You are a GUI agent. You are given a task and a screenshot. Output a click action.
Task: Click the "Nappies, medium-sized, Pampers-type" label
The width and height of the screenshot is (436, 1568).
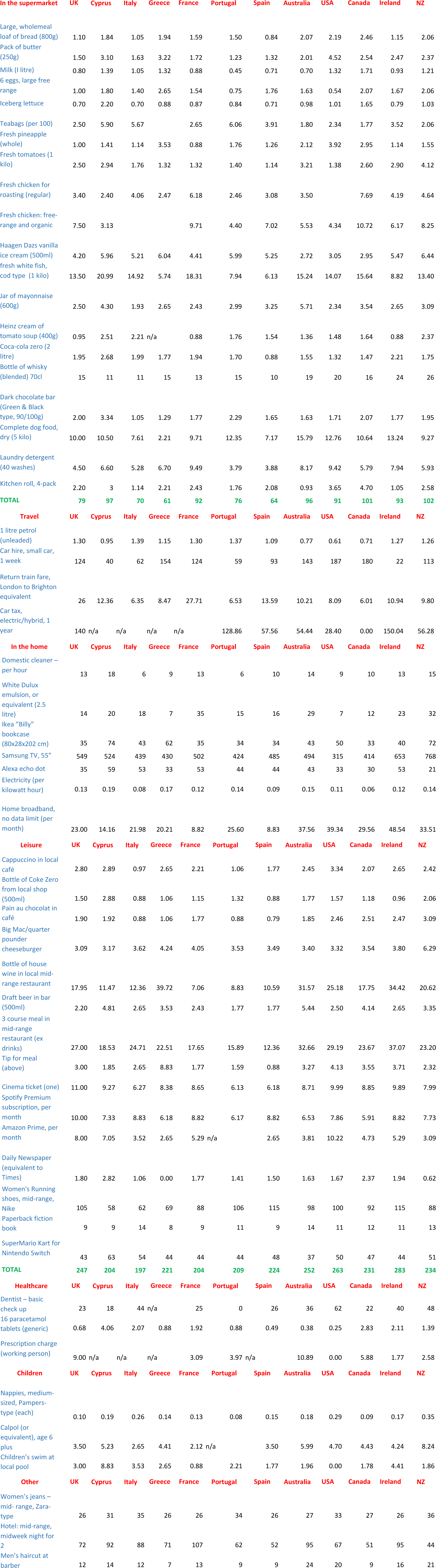27,1403
